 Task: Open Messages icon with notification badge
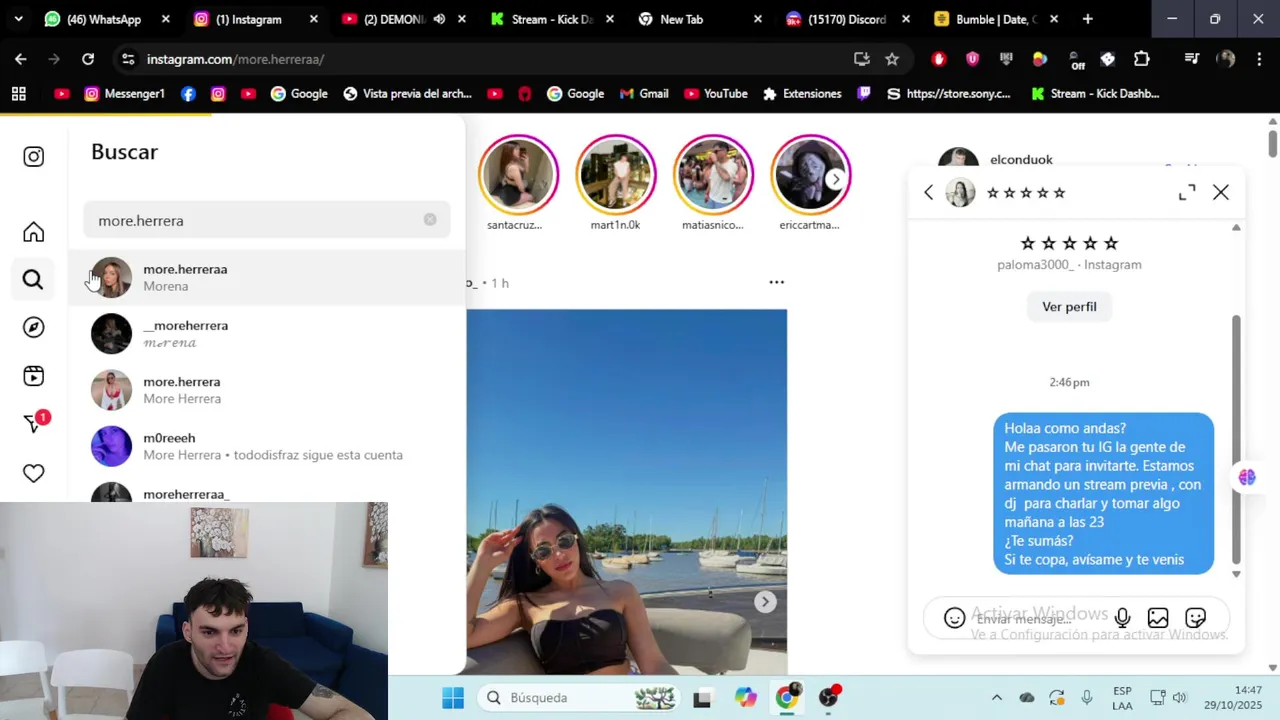tap(35, 423)
